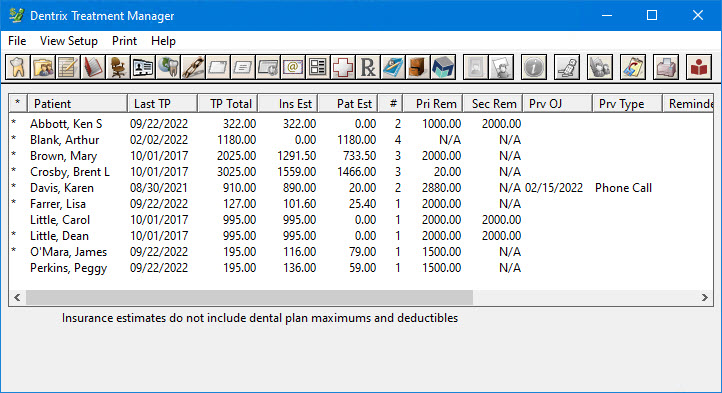Sort by the TP Total column header

[228, 104]
